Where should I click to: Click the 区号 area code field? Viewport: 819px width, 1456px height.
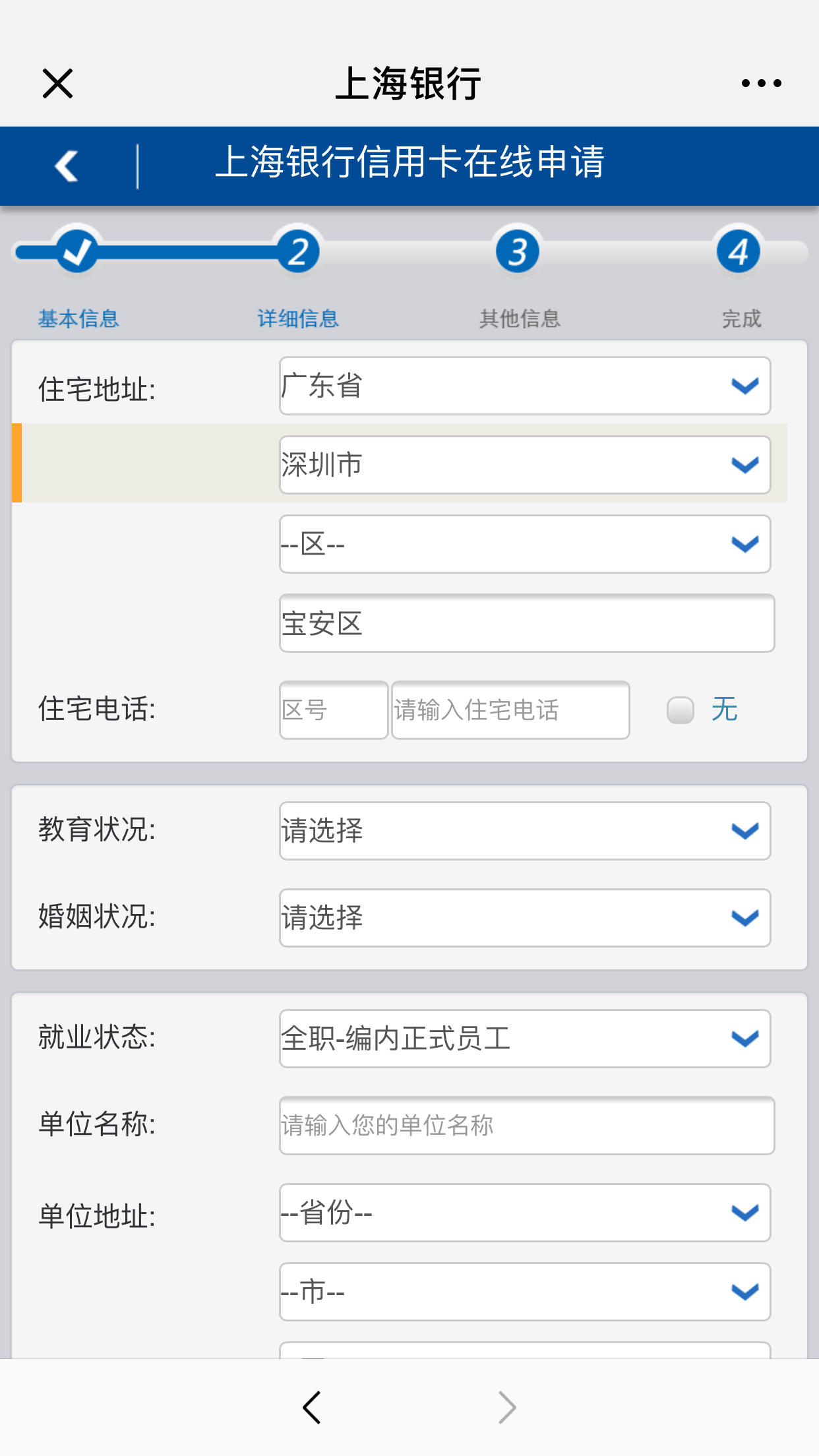click(334, 710)
